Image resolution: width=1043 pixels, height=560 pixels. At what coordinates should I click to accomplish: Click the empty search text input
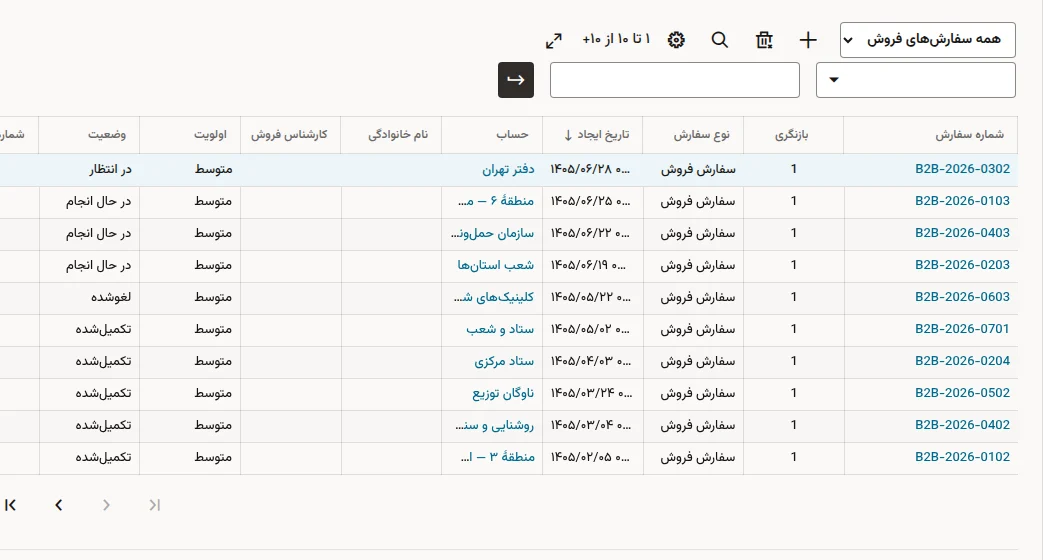[x=674, y=80]
